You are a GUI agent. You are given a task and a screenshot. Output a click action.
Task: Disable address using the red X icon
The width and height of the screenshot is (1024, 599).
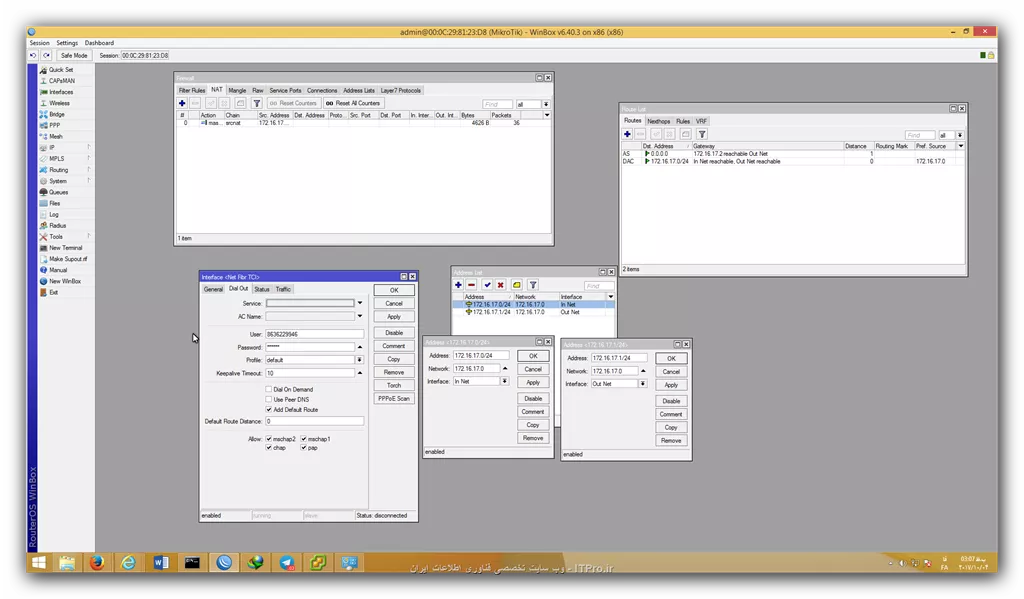coord(500,285)
